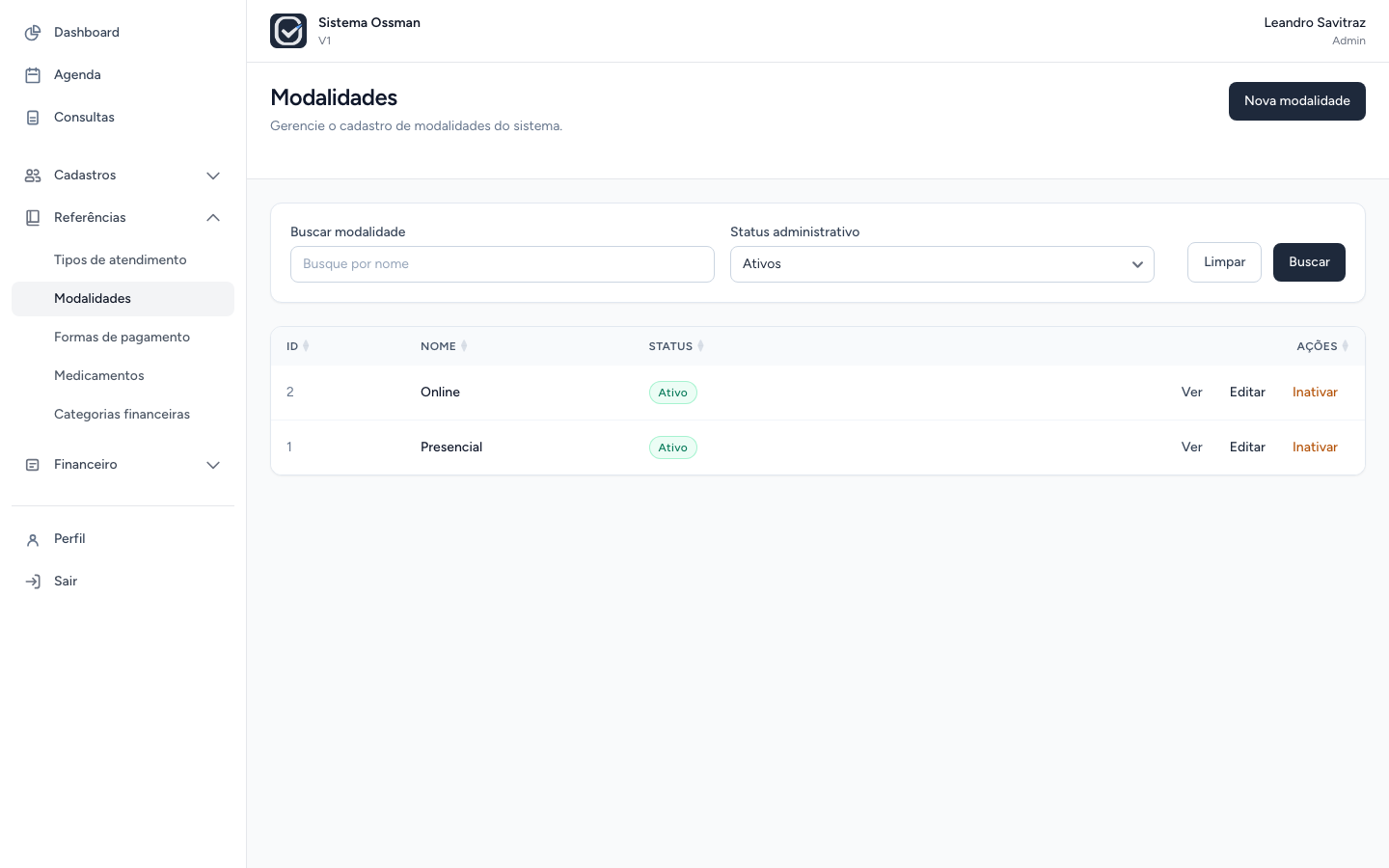Click the Cadastros people icon

point(33,176)
